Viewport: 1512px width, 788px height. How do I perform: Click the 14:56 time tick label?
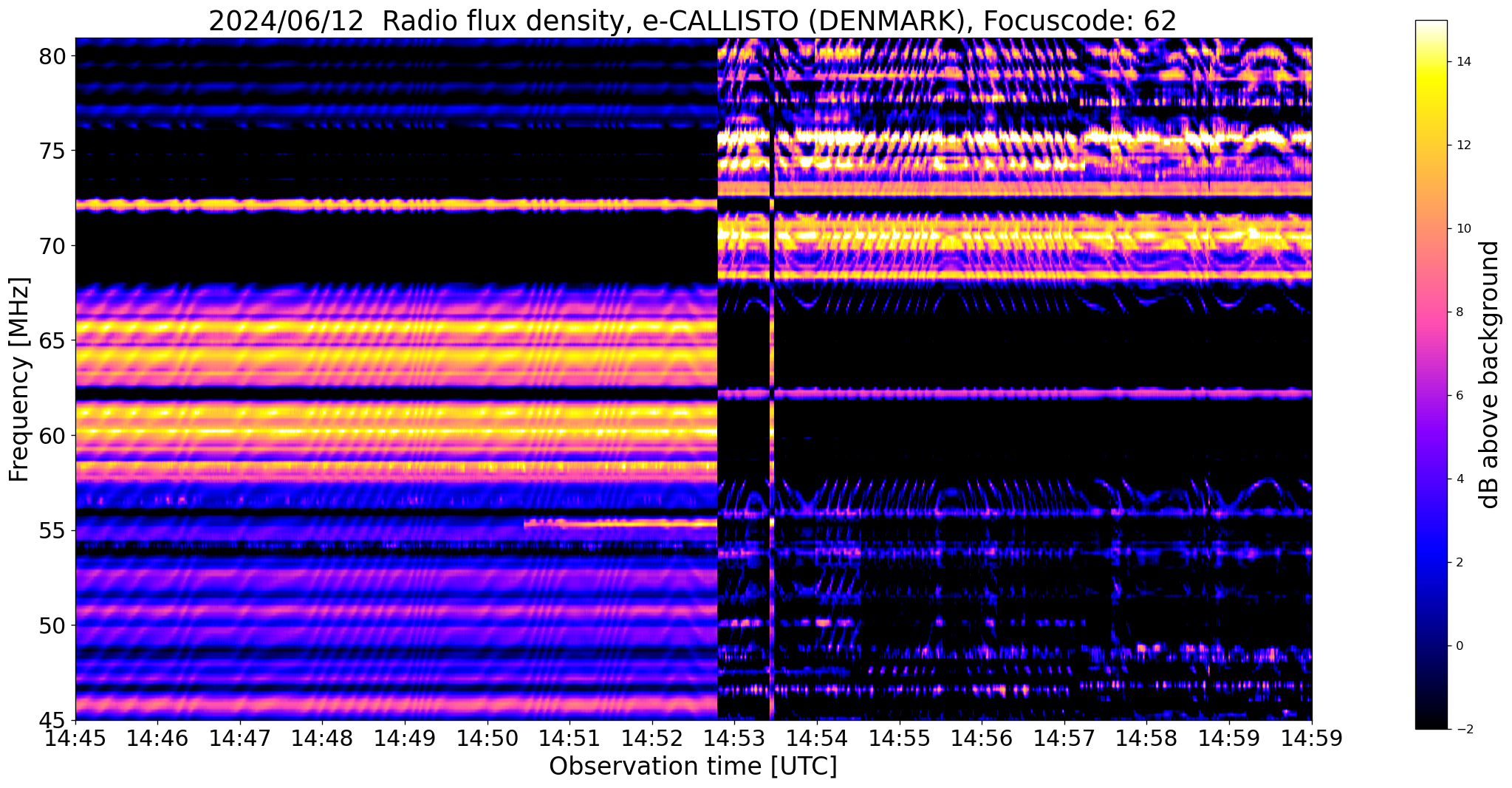[x=982, y=738]
